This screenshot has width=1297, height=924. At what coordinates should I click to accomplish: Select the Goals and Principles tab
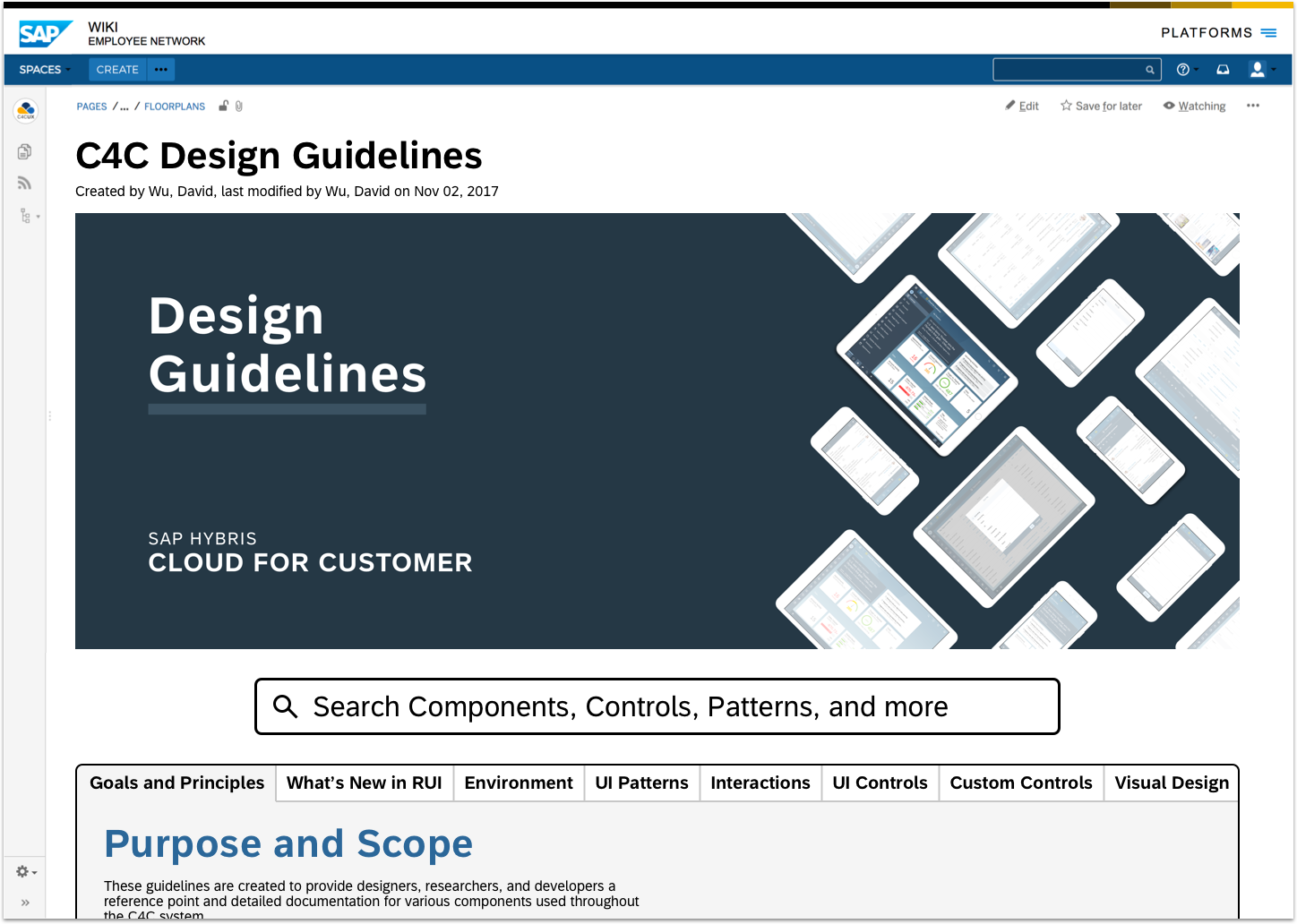(x=176, y=783)
